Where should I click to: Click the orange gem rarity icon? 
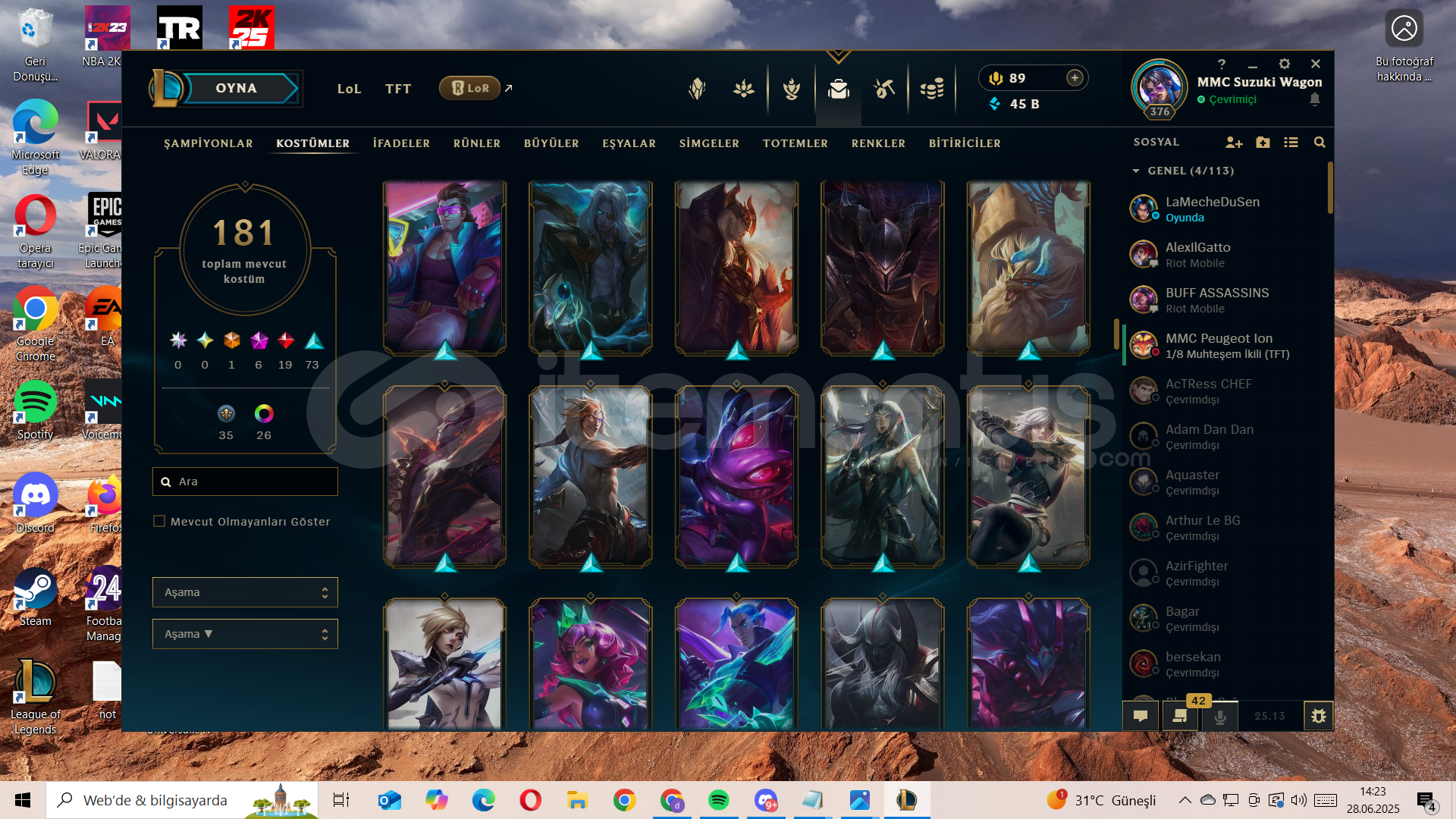coord(232,340)
